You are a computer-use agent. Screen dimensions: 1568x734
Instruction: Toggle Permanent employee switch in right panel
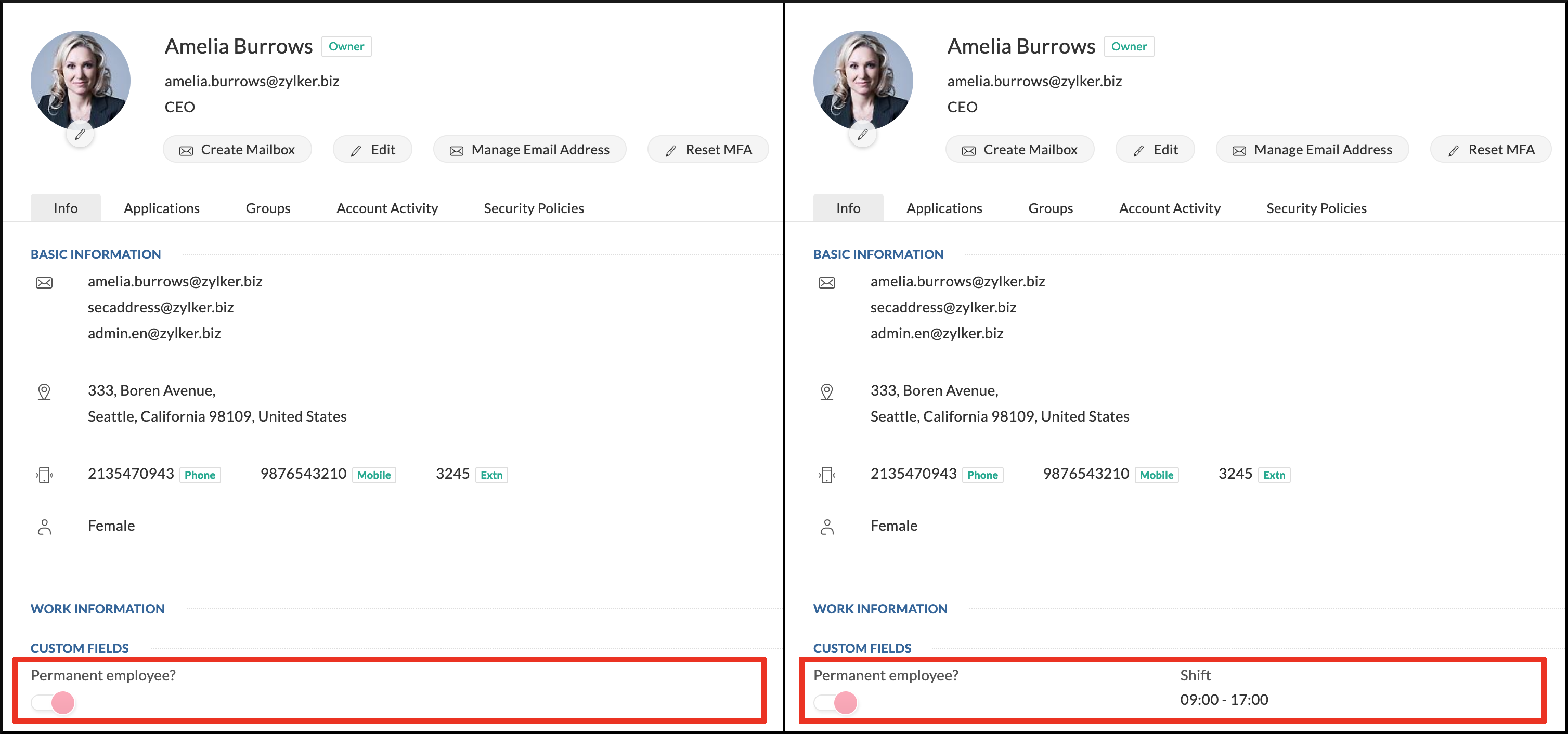coord(836,702)
